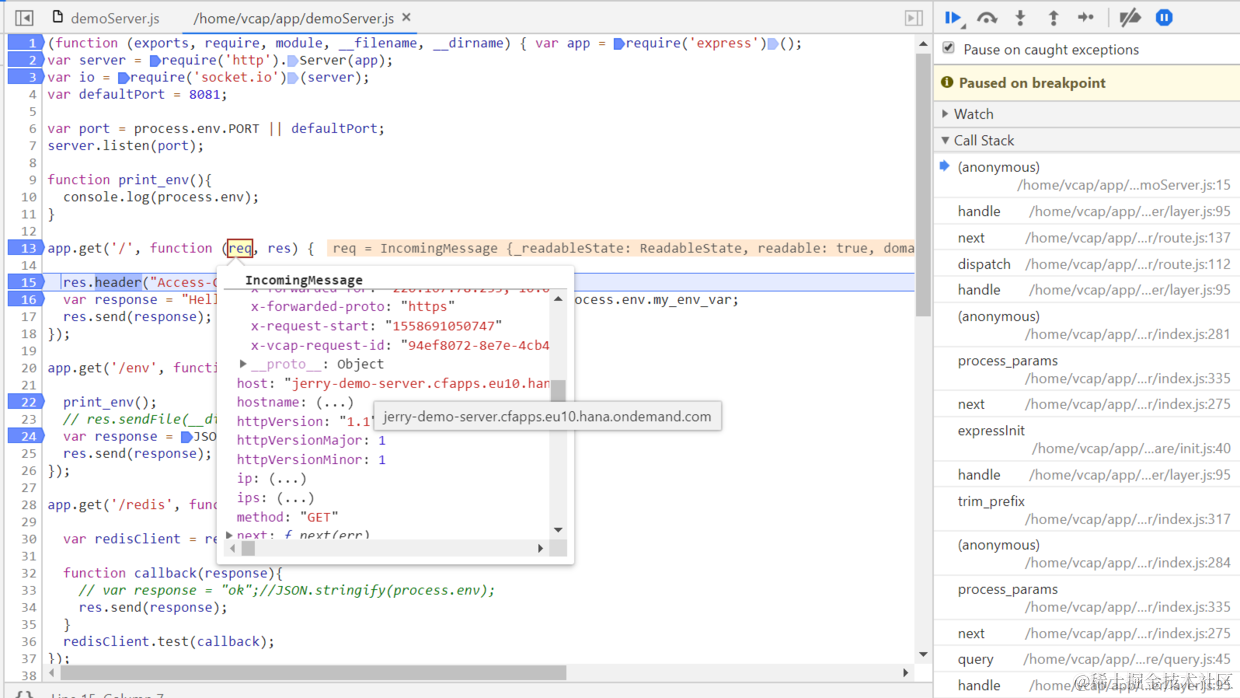Click the x-request-start header value
Screen dimensions: 1240x698
[443, 326]
